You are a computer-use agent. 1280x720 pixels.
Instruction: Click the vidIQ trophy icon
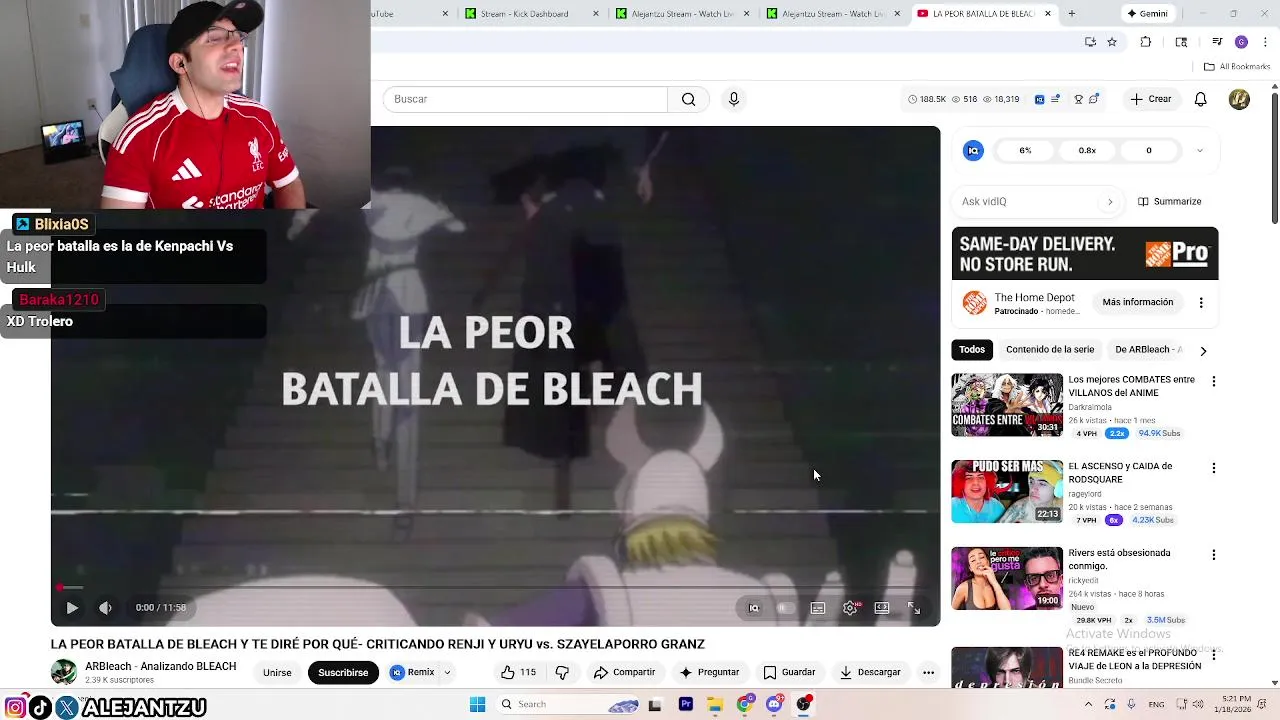click(x=1078, y=99)
